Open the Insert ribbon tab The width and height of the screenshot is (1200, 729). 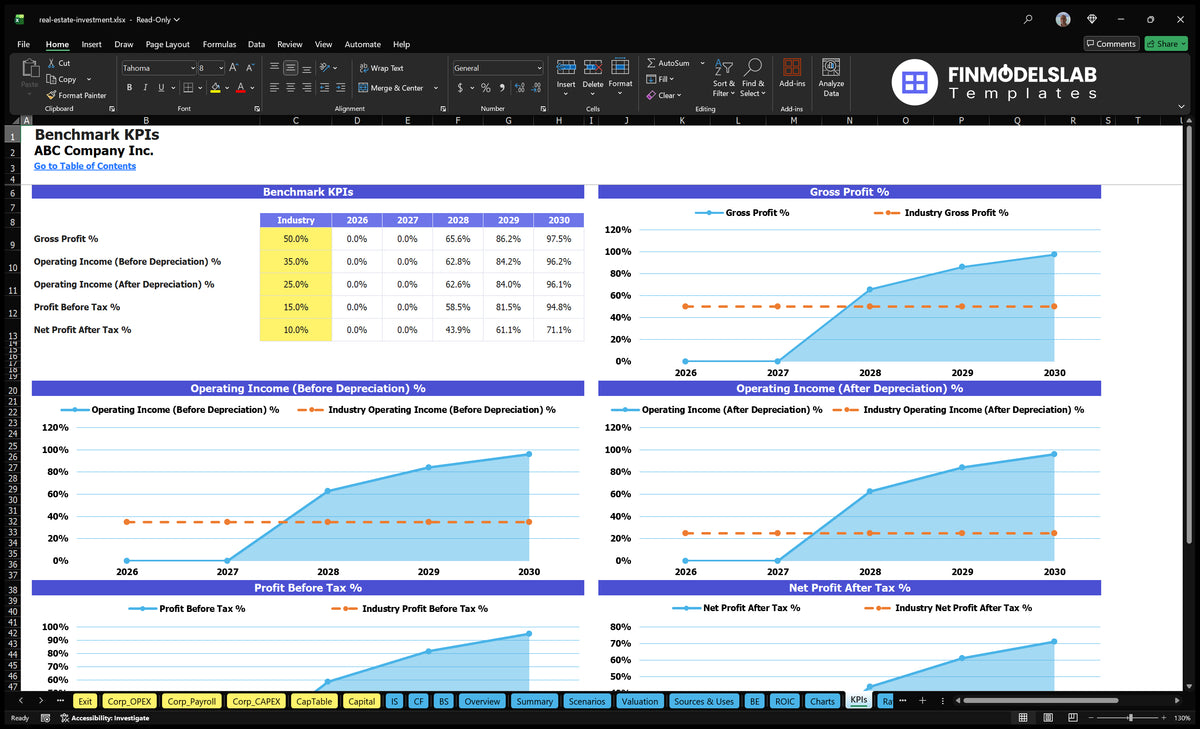point(92,44)
